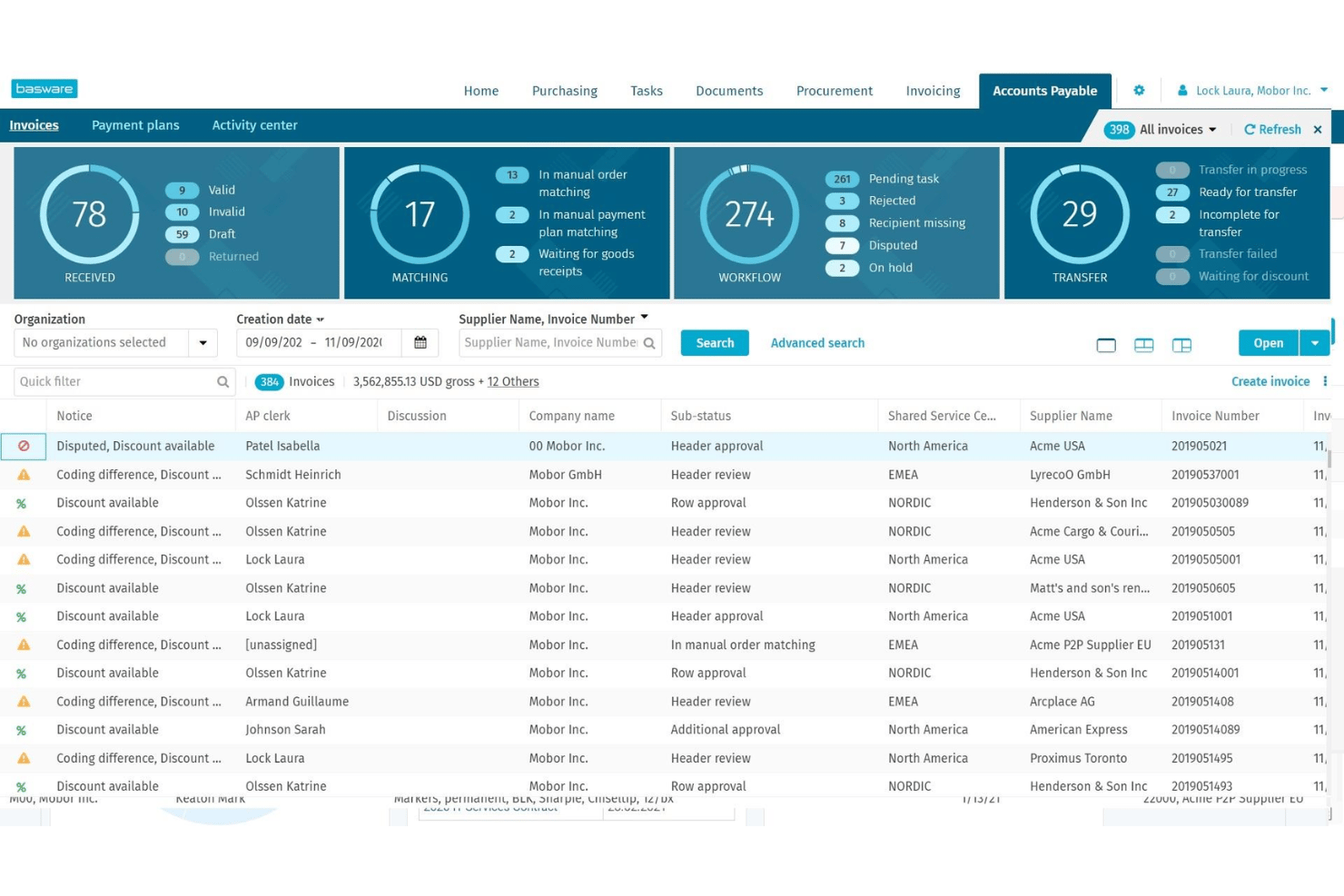Click discount icon on invoice 20190514001 row
Screen dimensions: 1344x896
(21, 674)
